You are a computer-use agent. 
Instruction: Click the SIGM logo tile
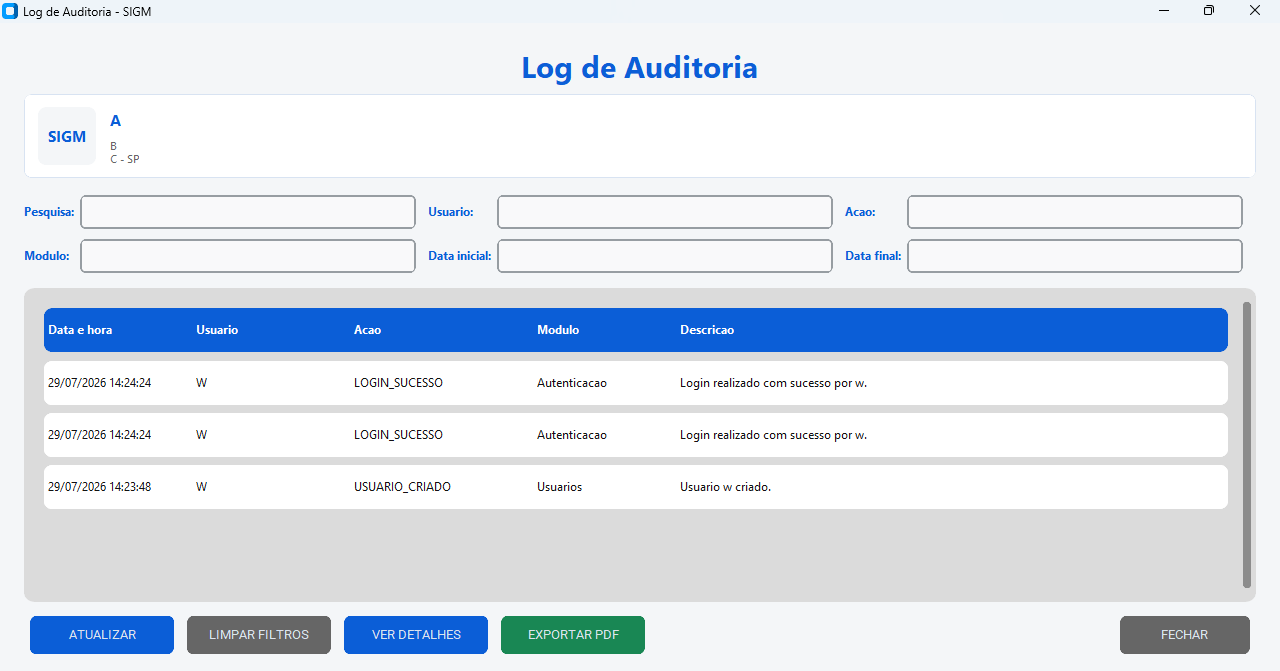coord(67,136)
